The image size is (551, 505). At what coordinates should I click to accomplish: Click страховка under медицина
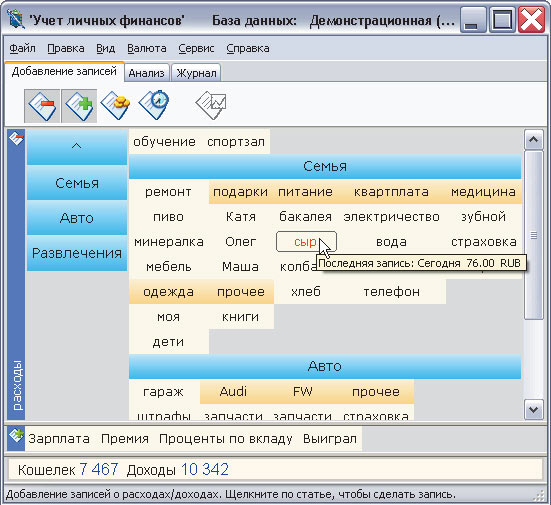coord(484,242)
